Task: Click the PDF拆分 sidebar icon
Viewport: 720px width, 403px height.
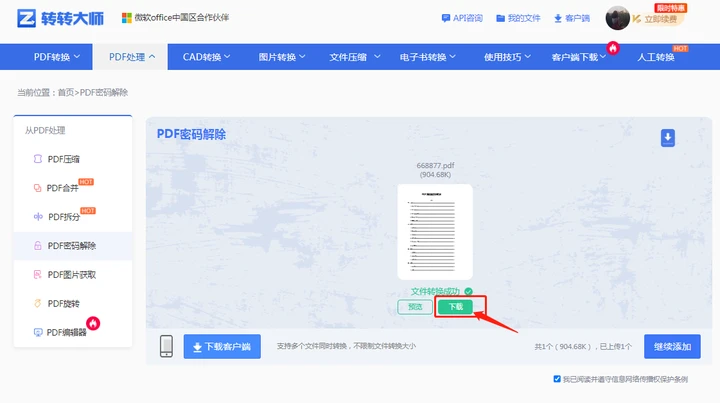Action: pos(38,217)
